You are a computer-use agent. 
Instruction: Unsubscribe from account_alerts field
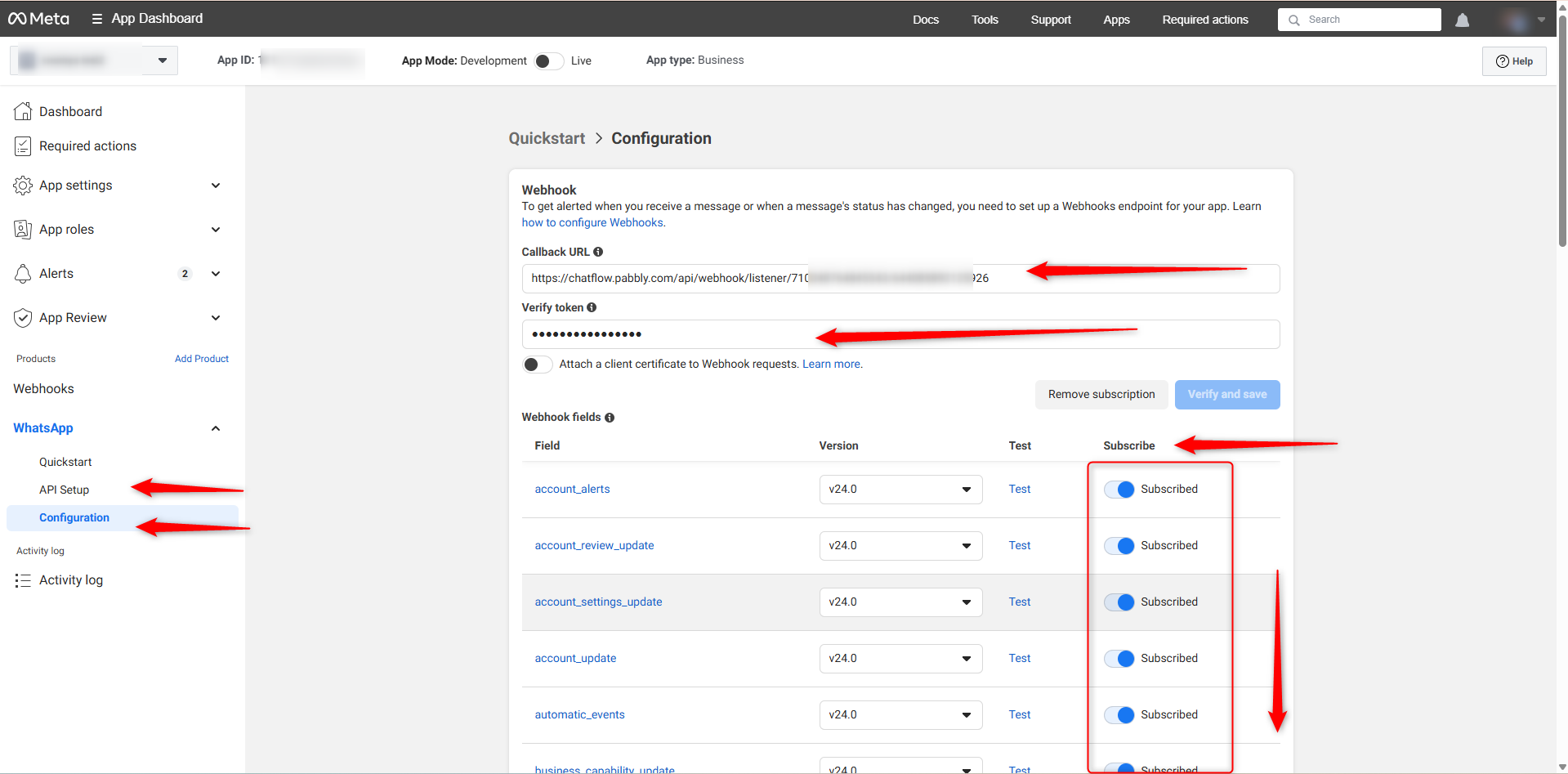(1119, 490)
